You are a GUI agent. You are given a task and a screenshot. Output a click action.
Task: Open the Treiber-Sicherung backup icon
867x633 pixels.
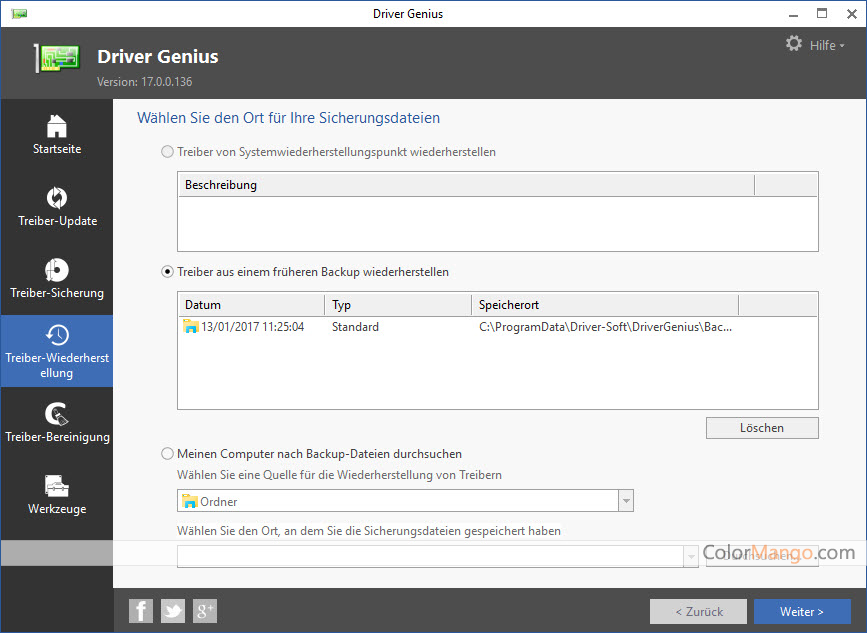tap(56, 270)
